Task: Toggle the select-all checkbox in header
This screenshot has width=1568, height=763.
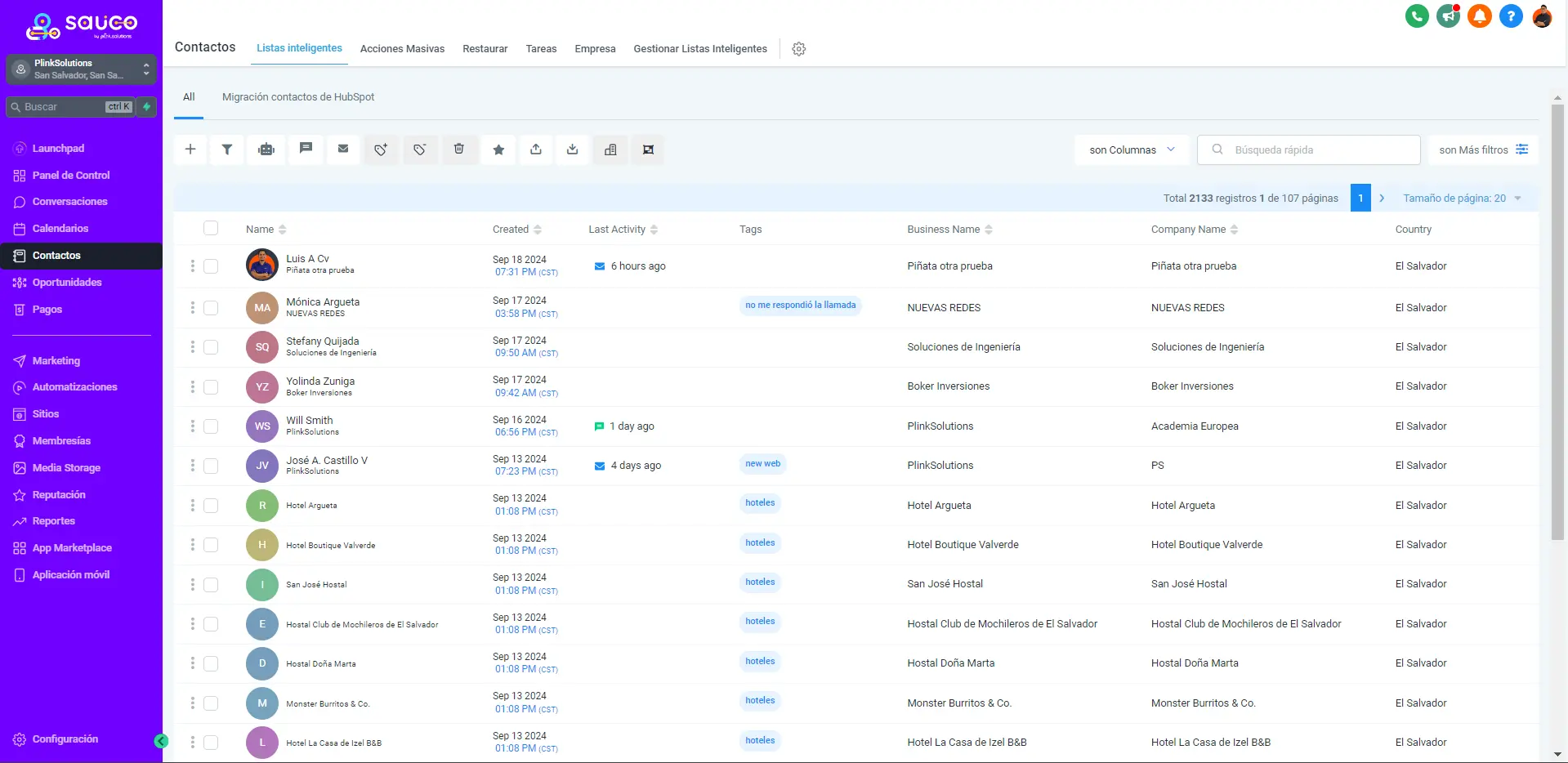Action: (x=211, y=228)
